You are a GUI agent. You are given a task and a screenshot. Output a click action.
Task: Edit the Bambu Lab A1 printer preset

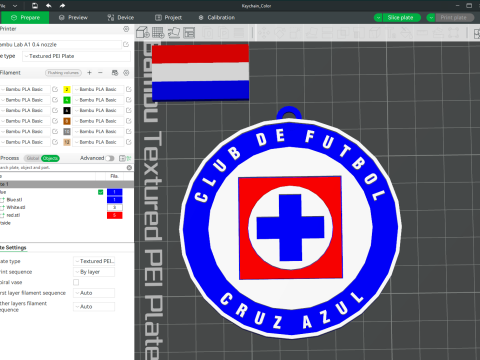click(x=126, y=44)
